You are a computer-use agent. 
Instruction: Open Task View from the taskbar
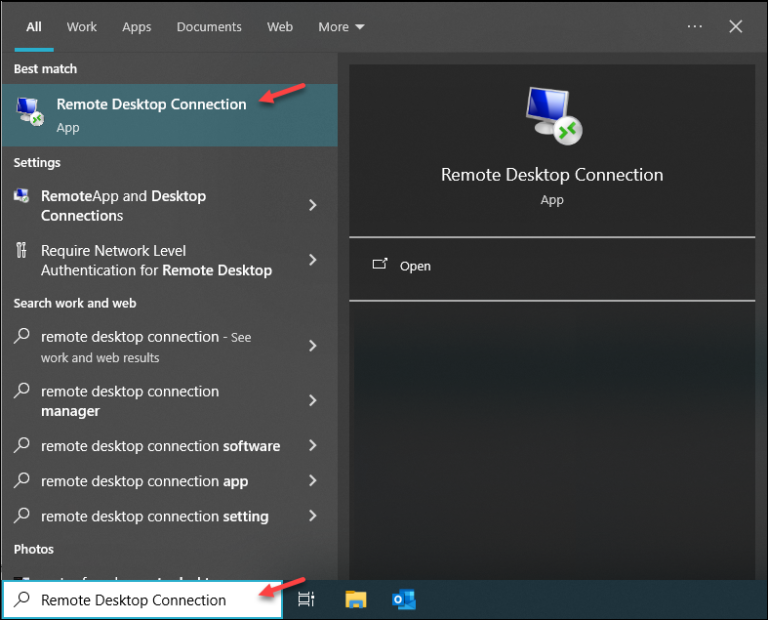tap(307, 599)
